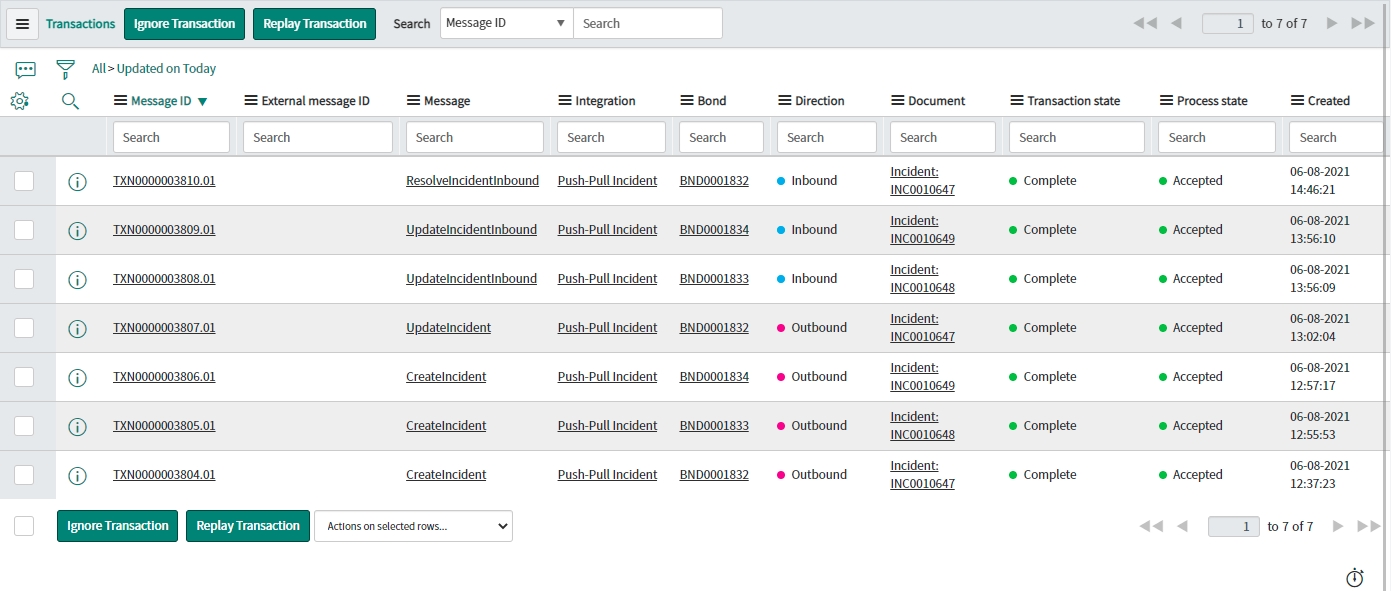Tick the checkbox for TXN0000003804.01
The width and height of the screenshot is (1391, 591).
[24, 475]
